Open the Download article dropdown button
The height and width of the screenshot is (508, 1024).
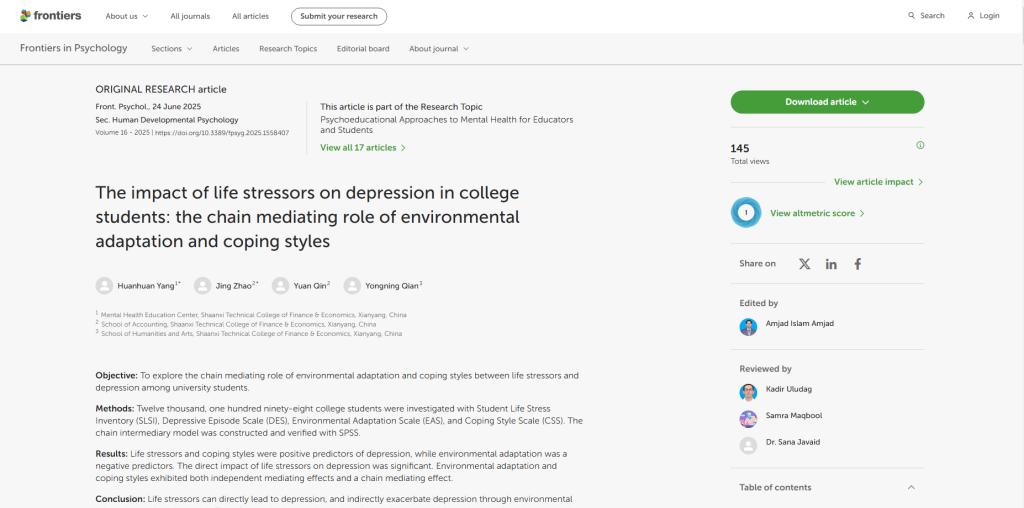point(827,102)
